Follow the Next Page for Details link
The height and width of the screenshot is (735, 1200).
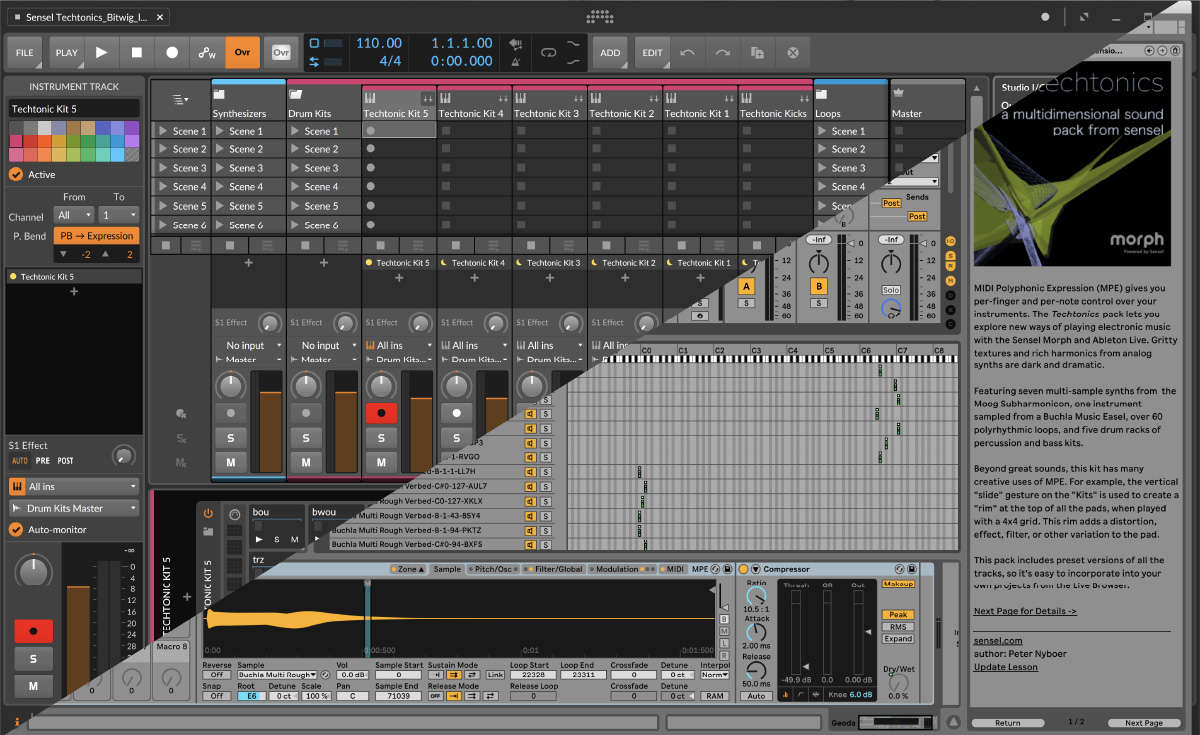tap(1025, 611)
